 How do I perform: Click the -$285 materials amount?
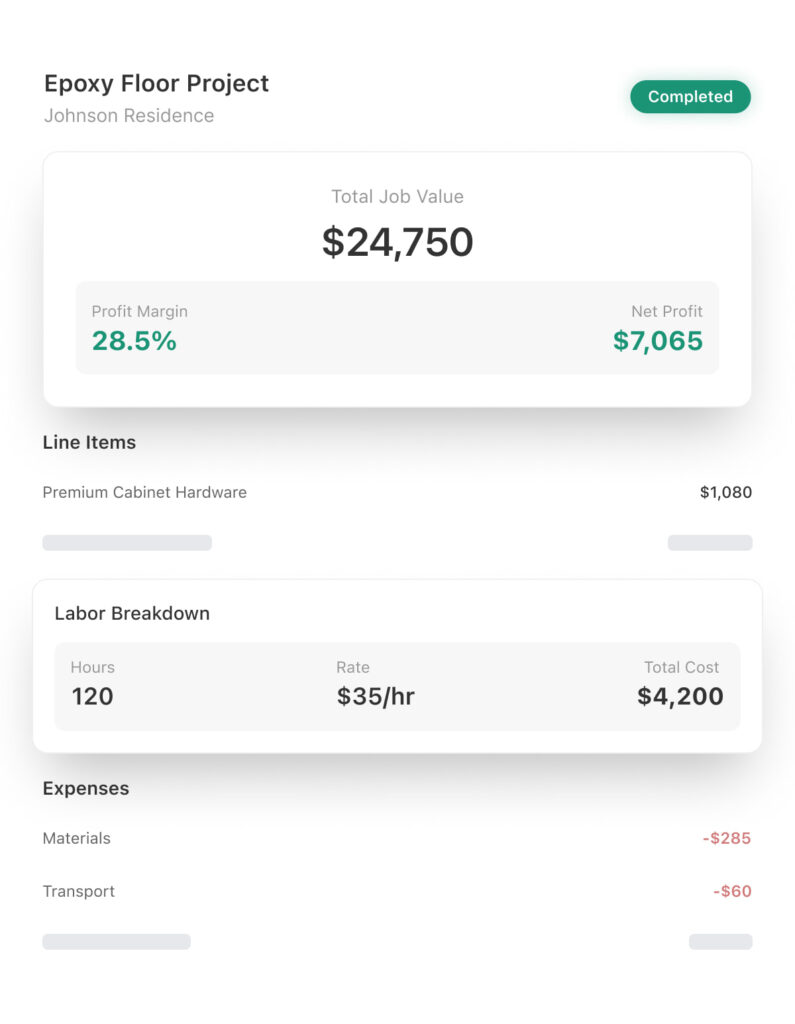point(726,838)
